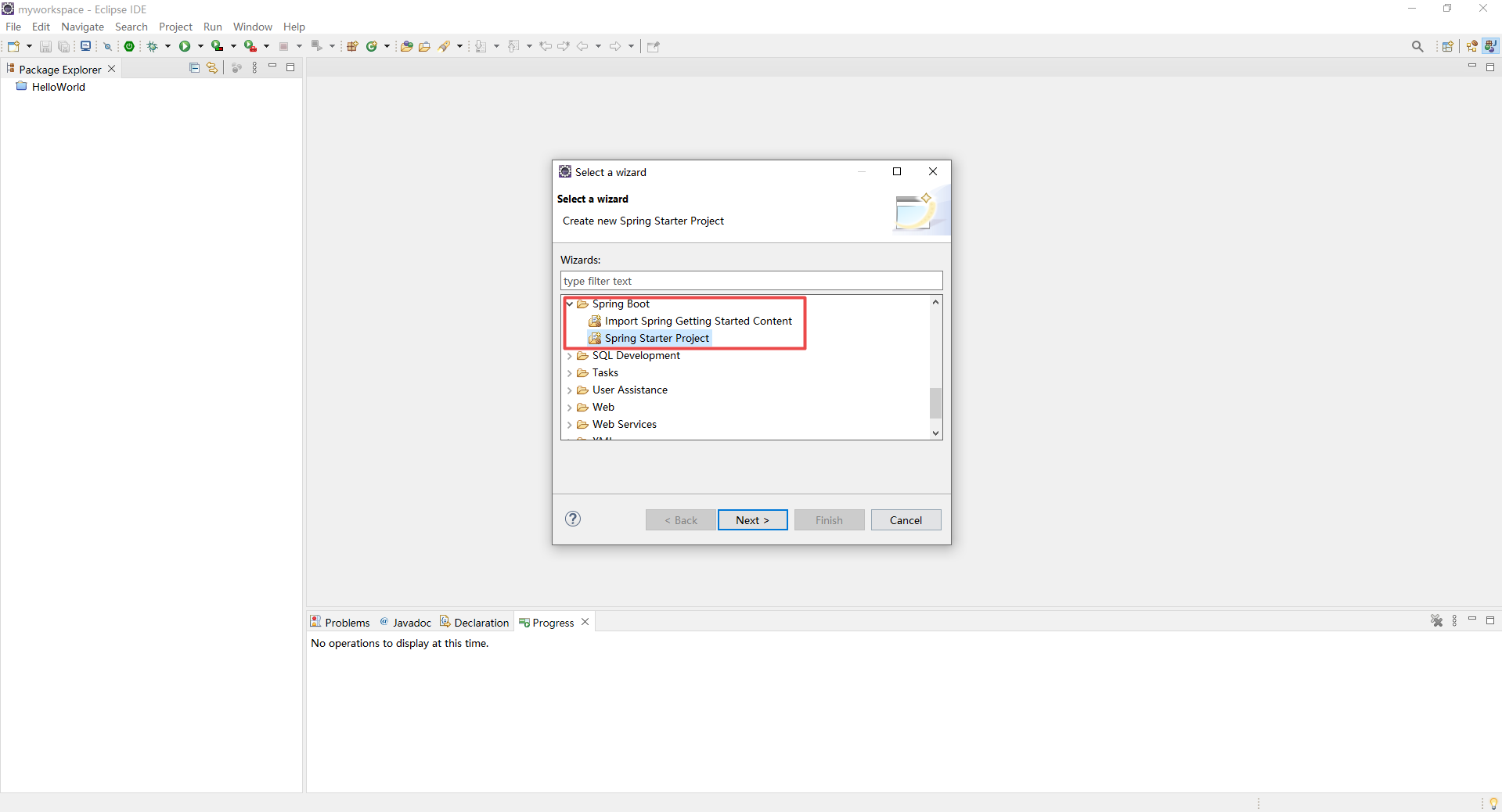
Task: Close the Progress tab
Action: tap(585, 622)
